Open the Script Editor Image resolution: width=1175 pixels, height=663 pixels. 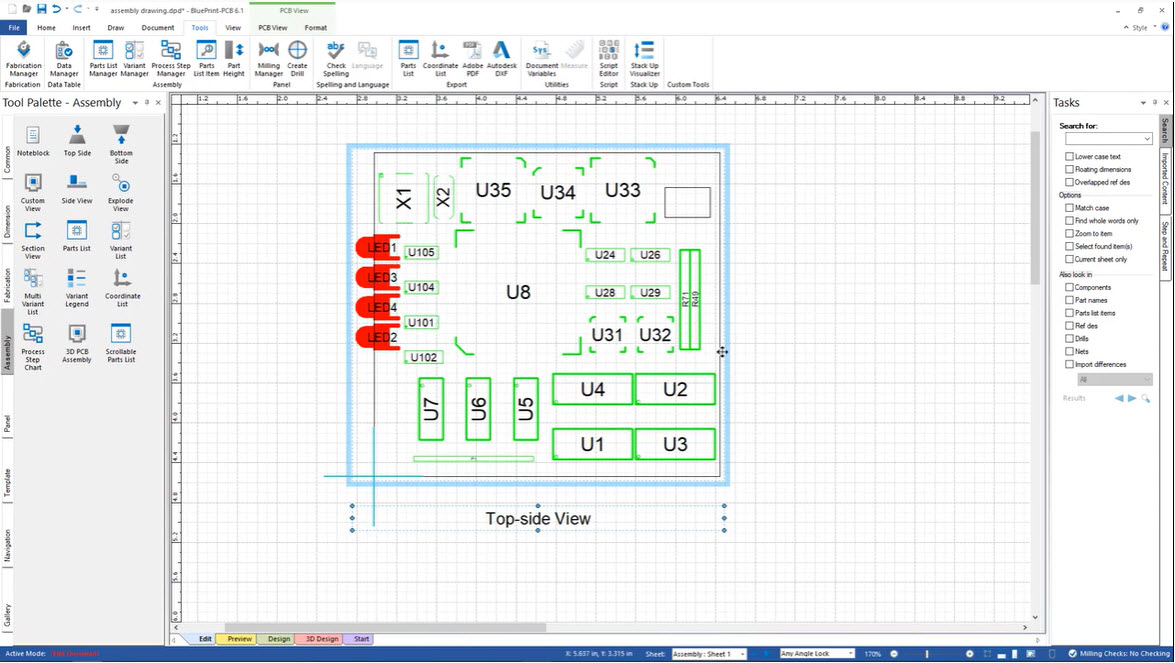point(608,58)
